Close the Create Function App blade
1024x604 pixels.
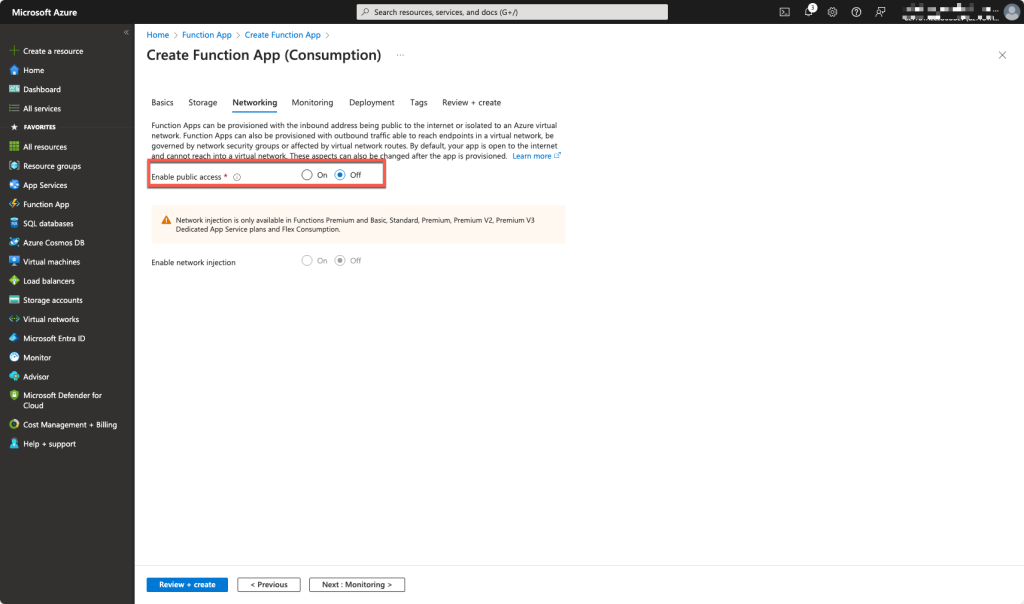(1002, 56)
